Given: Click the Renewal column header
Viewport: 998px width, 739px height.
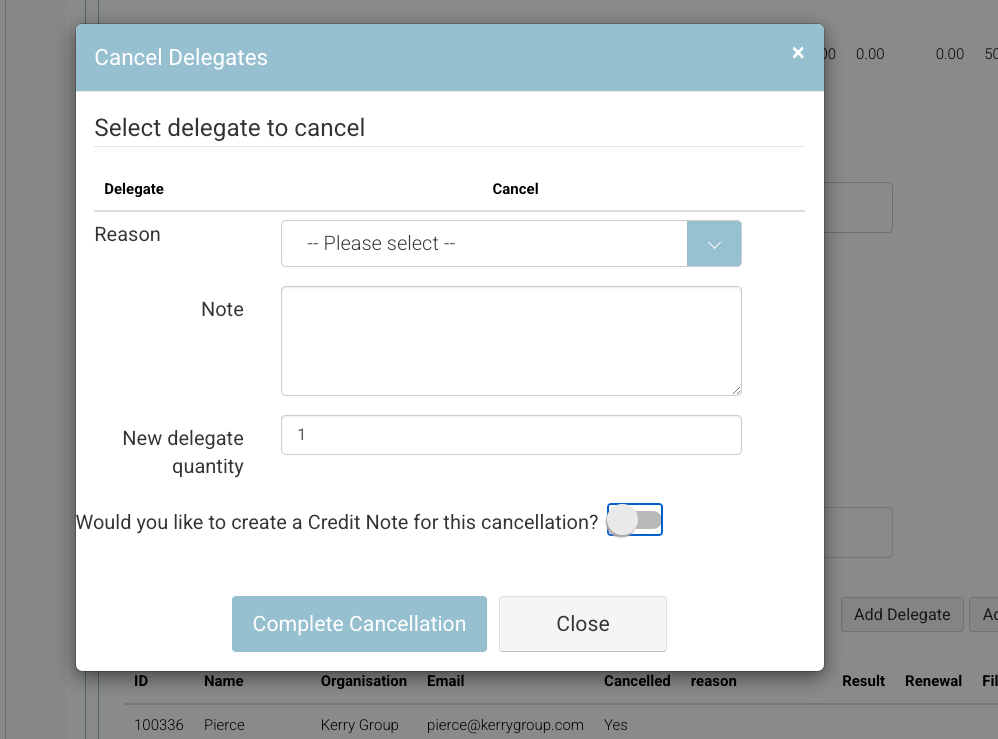Looking at the screenshot, I should point(933,681).
